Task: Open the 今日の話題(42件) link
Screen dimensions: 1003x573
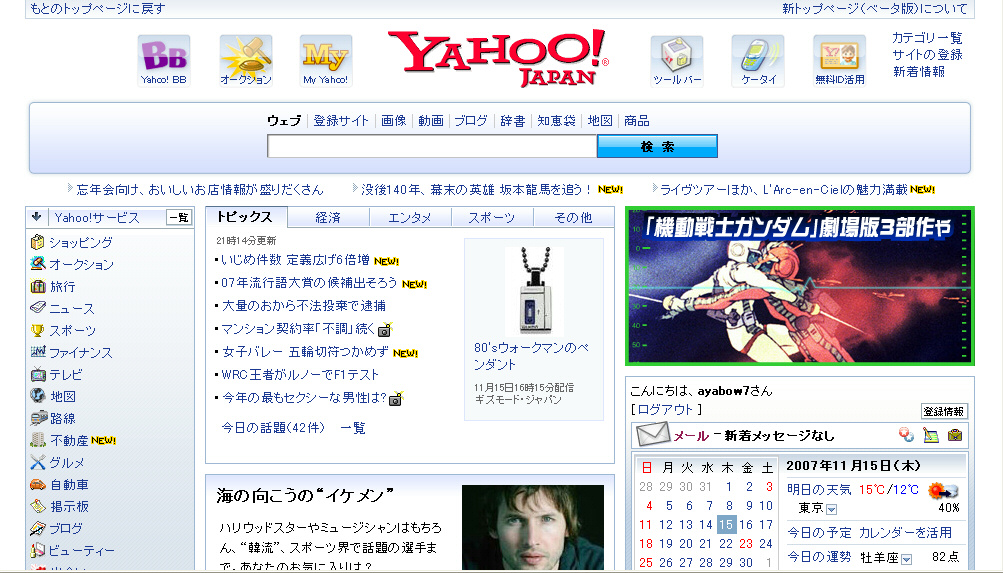Action: click(x=273, y=428)
